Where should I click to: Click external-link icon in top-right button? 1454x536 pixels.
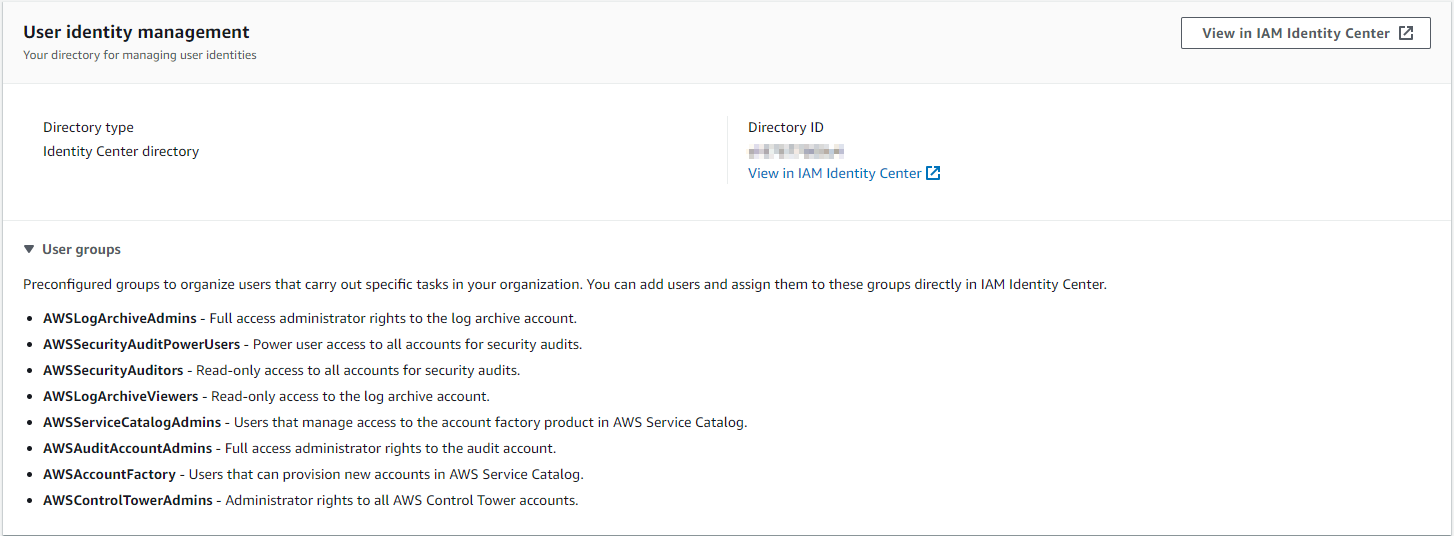tap(1406, 33)
